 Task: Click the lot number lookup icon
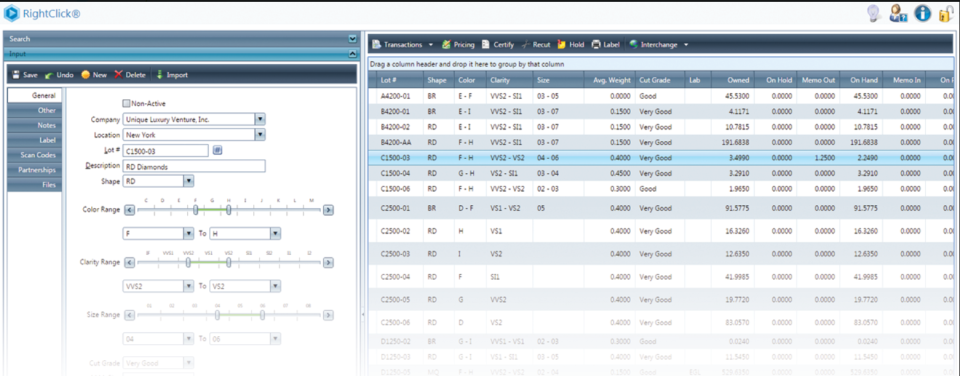[217, 150]
